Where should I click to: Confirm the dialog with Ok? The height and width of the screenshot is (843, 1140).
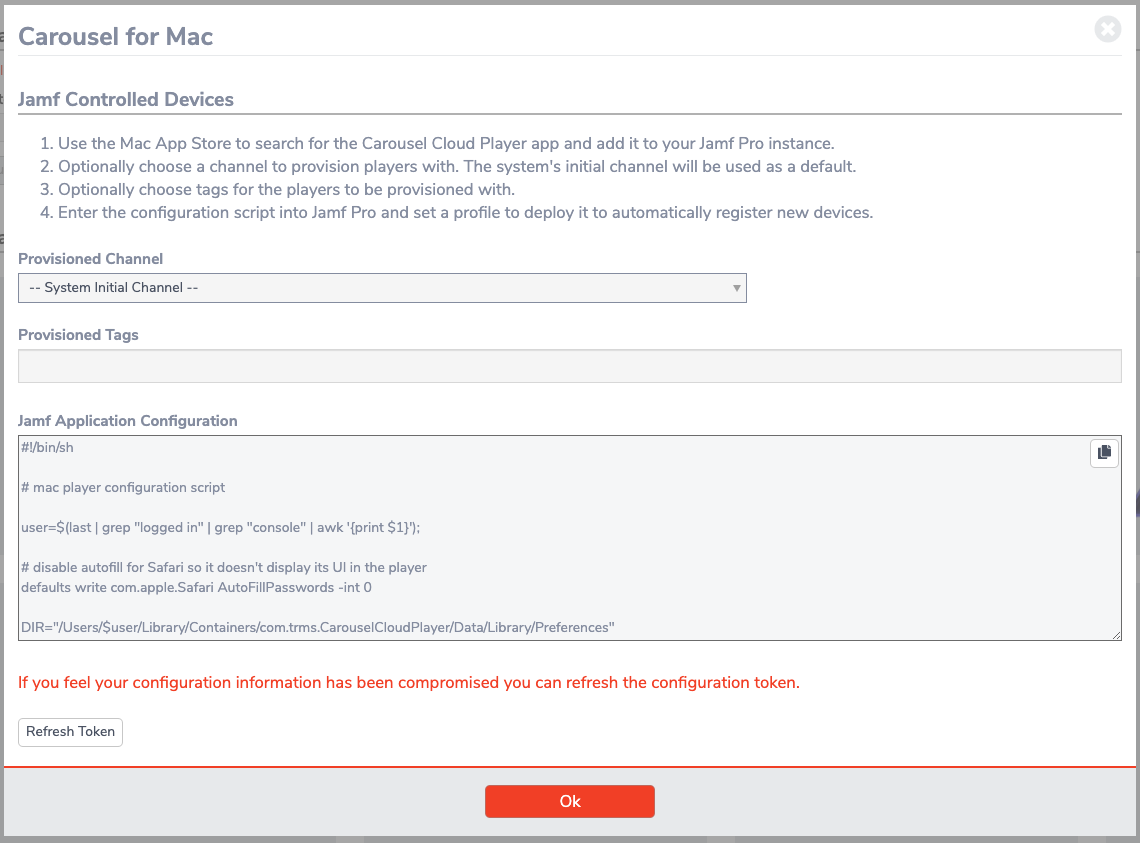(570, 802)
